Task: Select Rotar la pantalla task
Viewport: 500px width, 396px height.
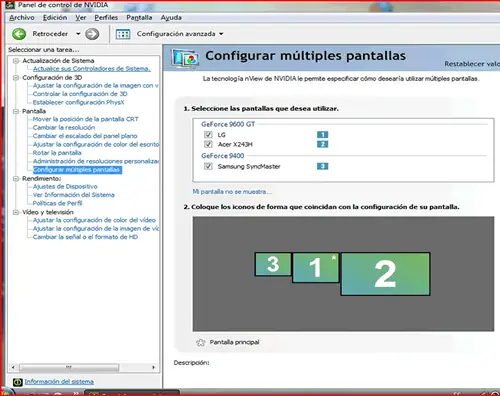Action: pos(57,153)
